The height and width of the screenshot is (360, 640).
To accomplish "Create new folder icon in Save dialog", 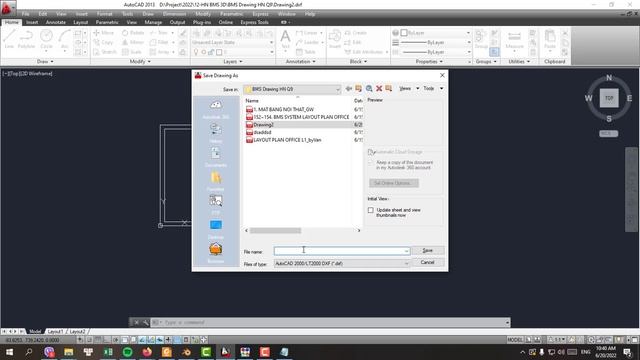I will click(389, 89).
